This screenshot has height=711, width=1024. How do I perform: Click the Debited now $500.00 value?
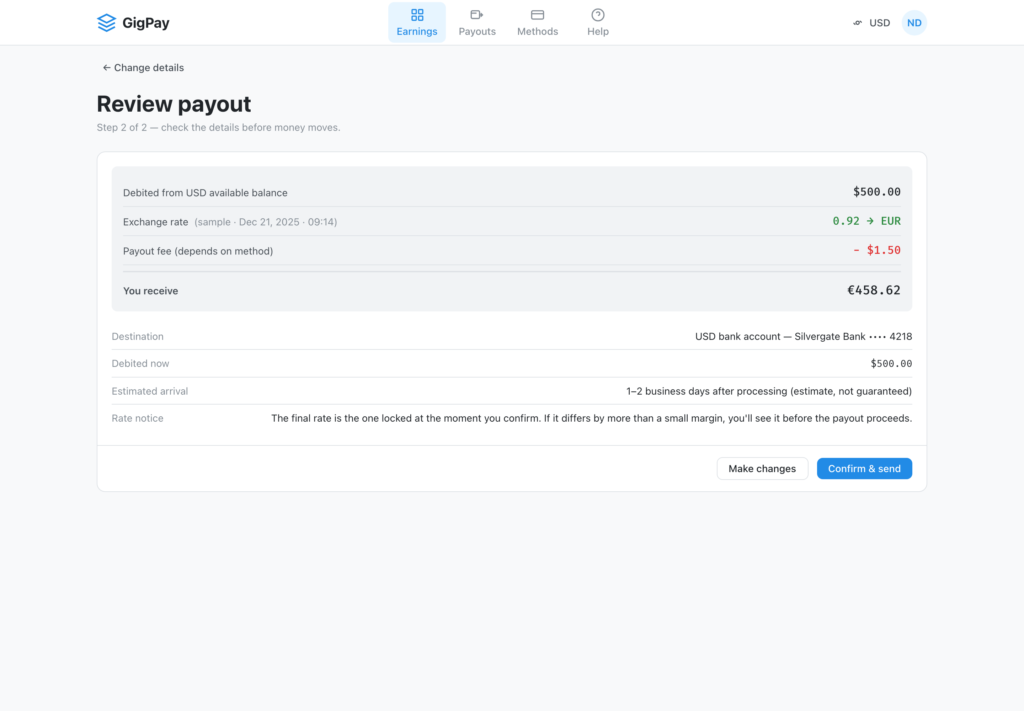tap(891, 364)
